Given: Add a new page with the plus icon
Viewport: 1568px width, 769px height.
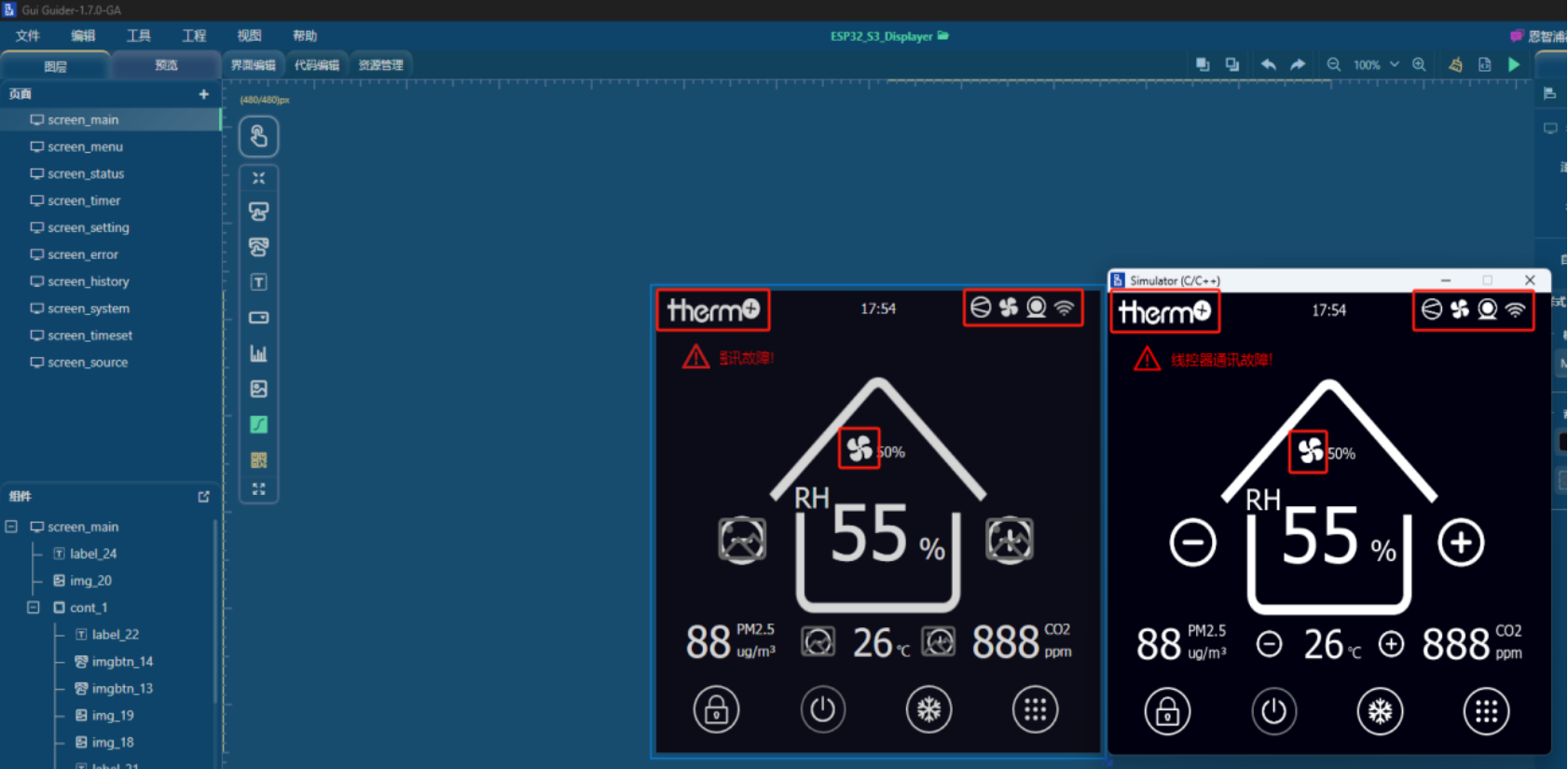Looking at the screenshot, I should point(204,94).
